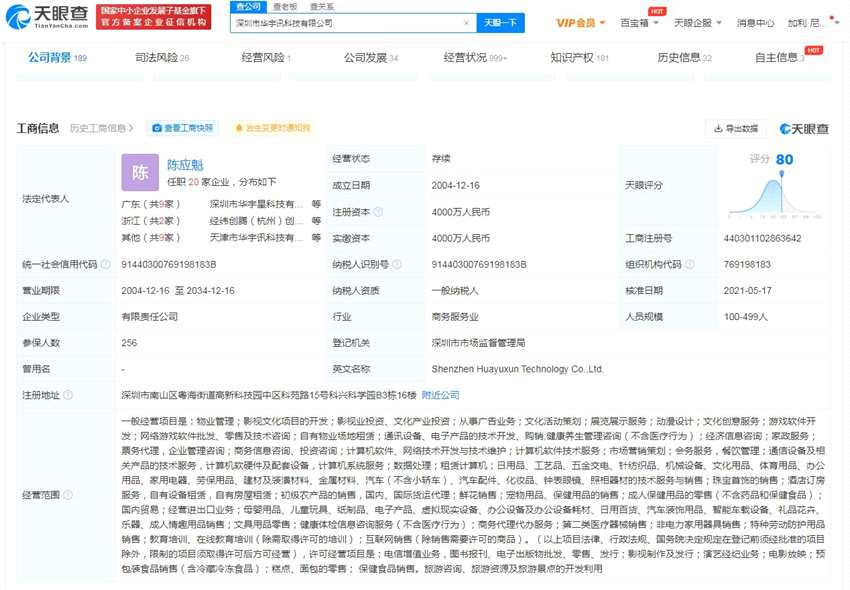Viewport: 850px width, 590px height.
Task: Click 登记机关 value 深圳市市场监督管理局
Action: [478, 343]
